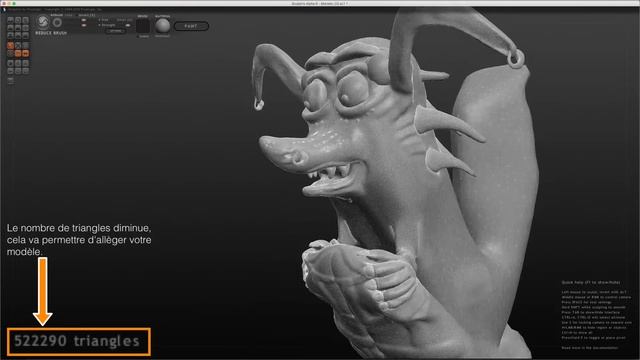
Task: Click the Quick help heading text
Action: (591, 282)
